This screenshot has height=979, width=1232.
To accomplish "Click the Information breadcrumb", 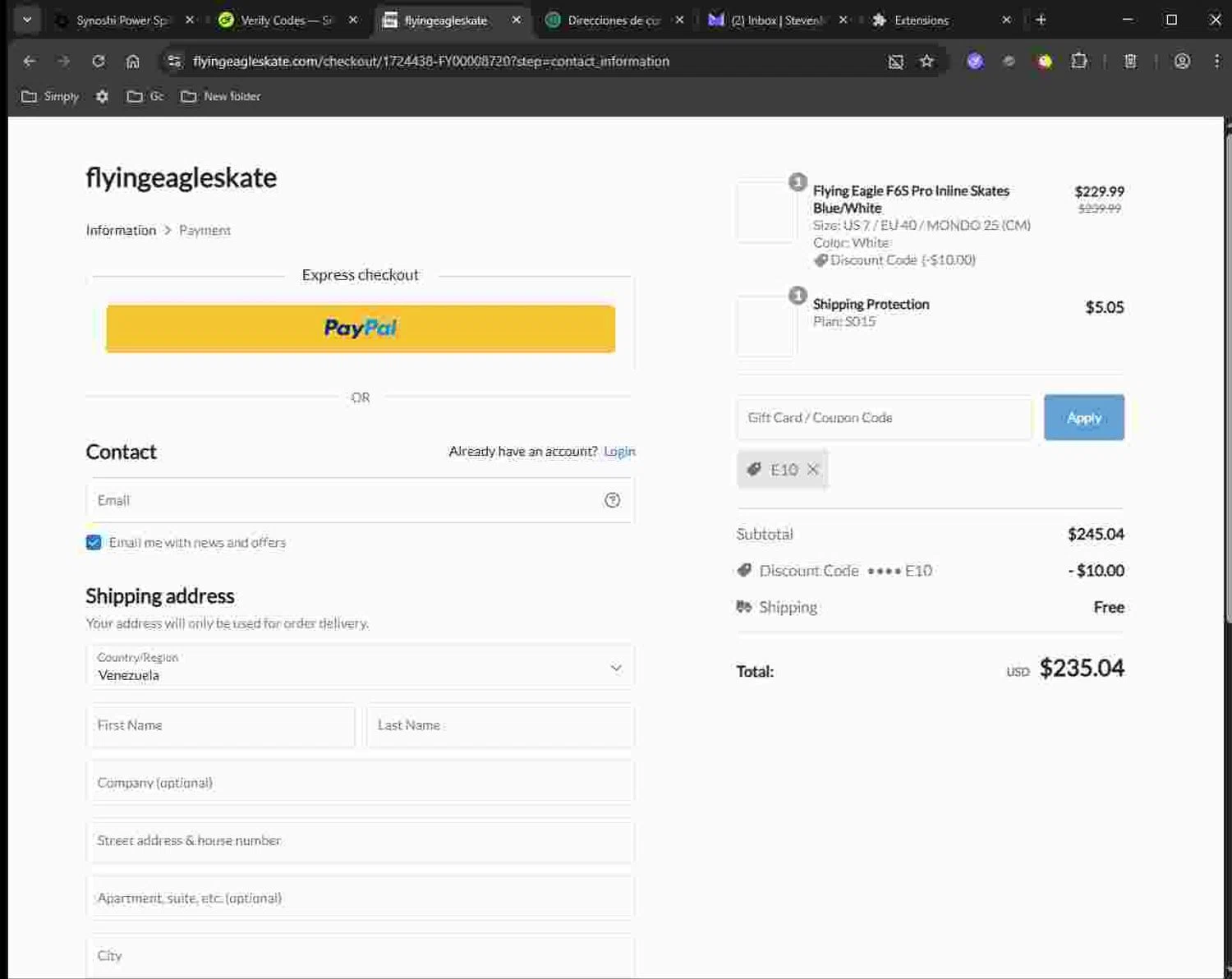I will [x=121, y=230].
